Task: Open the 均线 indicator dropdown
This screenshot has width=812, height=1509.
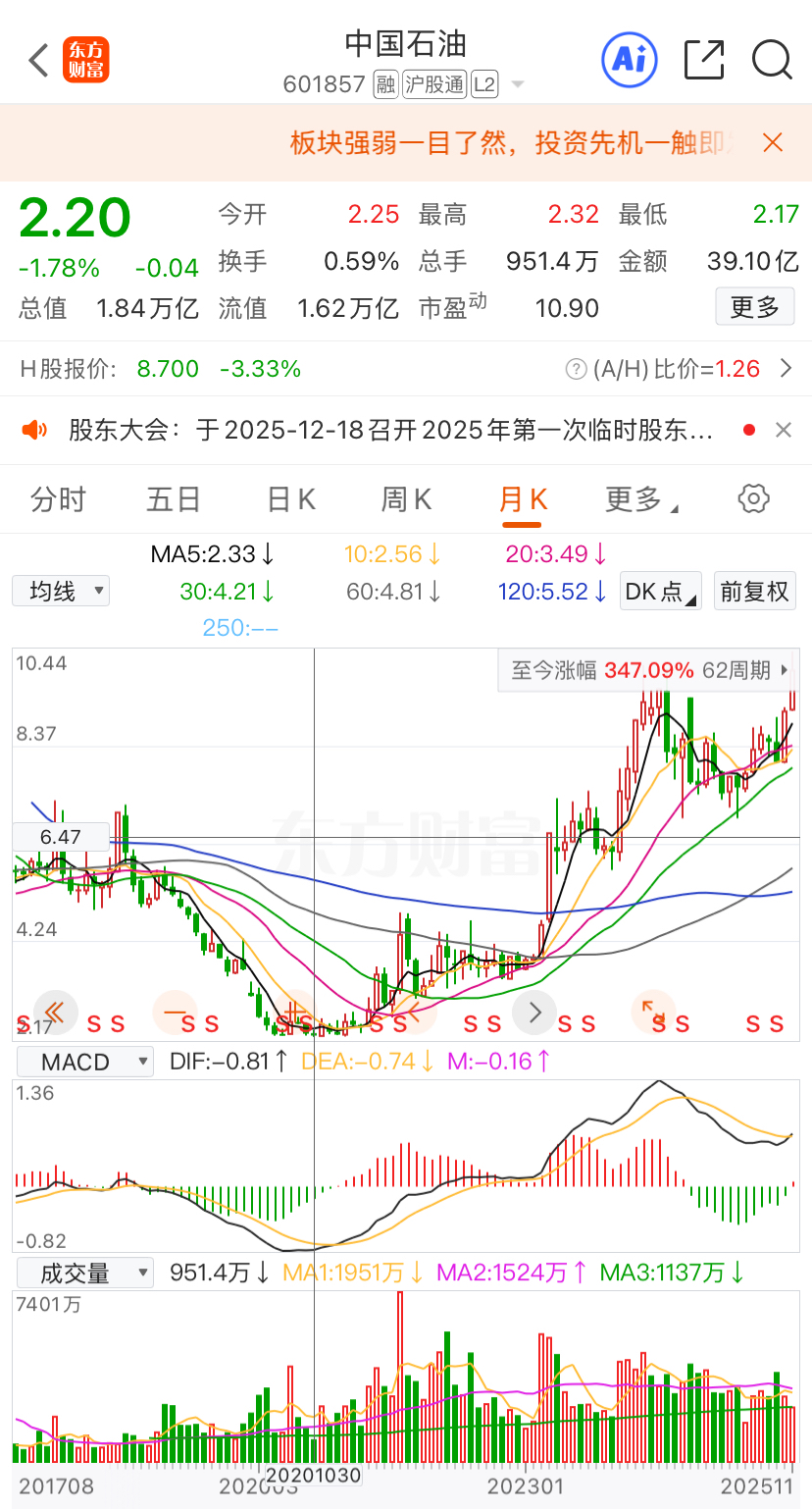Action: 61,591
